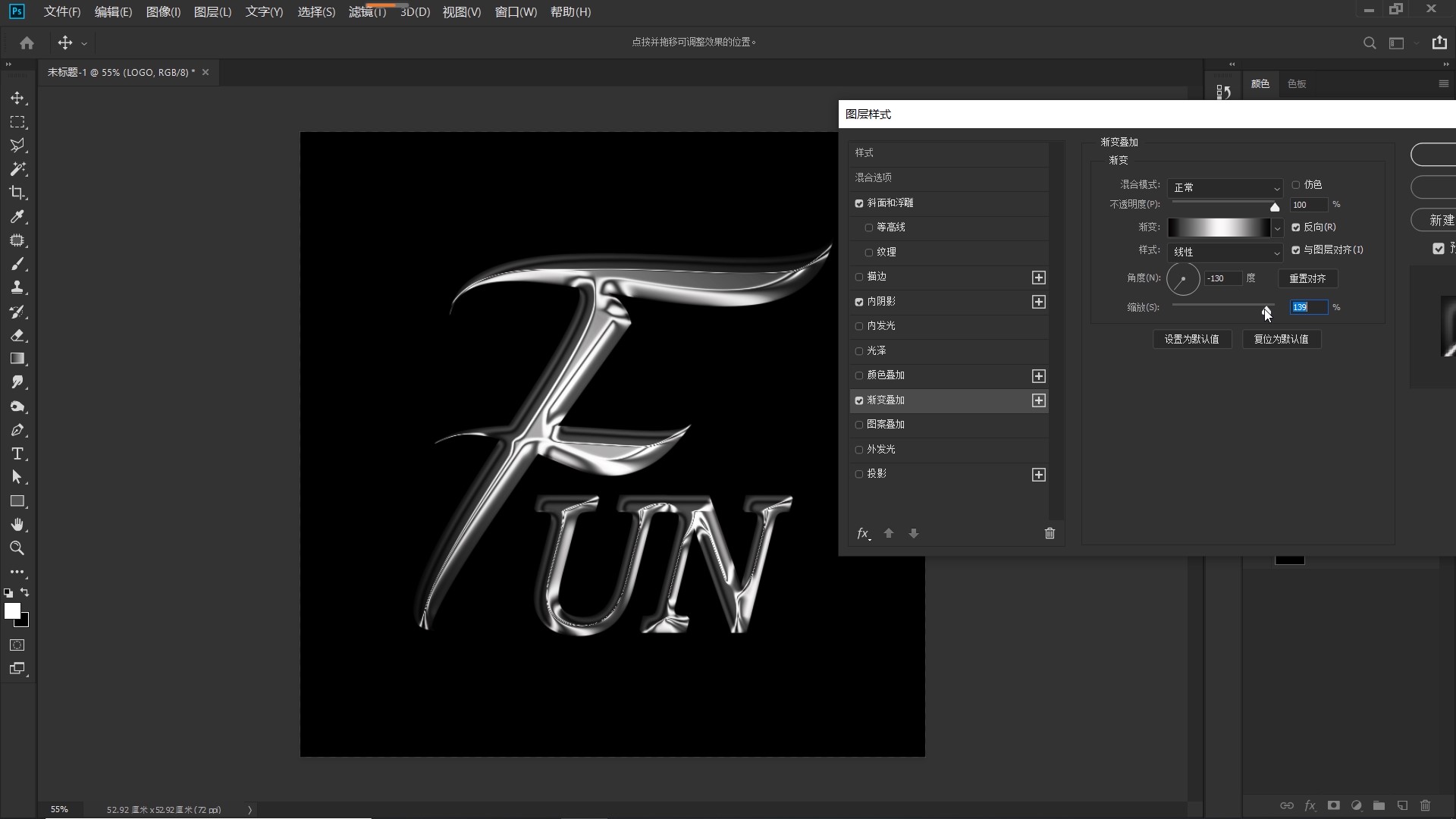Expand the gradient picker dropdown arrow
Screen dimensions: 1456x819
coord(1277,227)
